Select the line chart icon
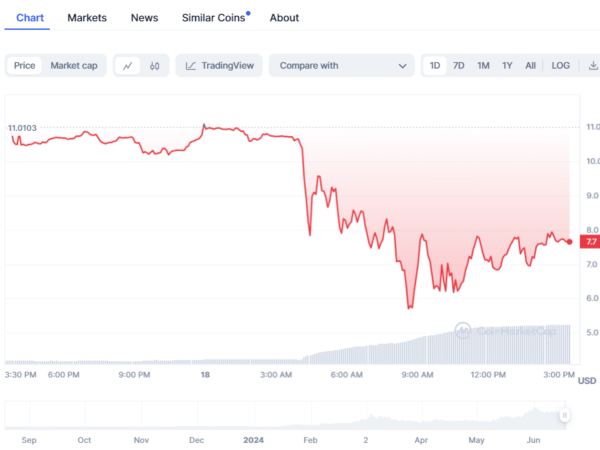The height and width of the screenshot is (450, 600). (x=128, y=66)
